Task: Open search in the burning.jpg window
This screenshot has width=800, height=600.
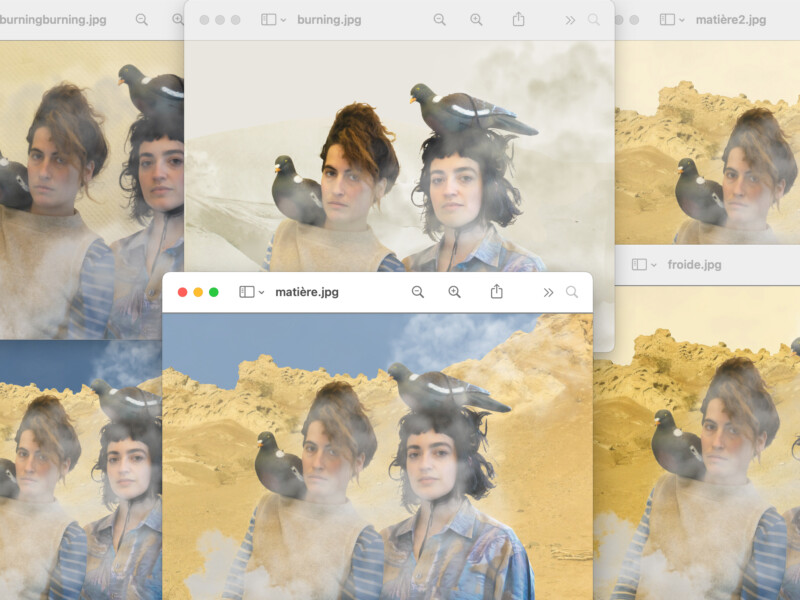Action: 594,20
